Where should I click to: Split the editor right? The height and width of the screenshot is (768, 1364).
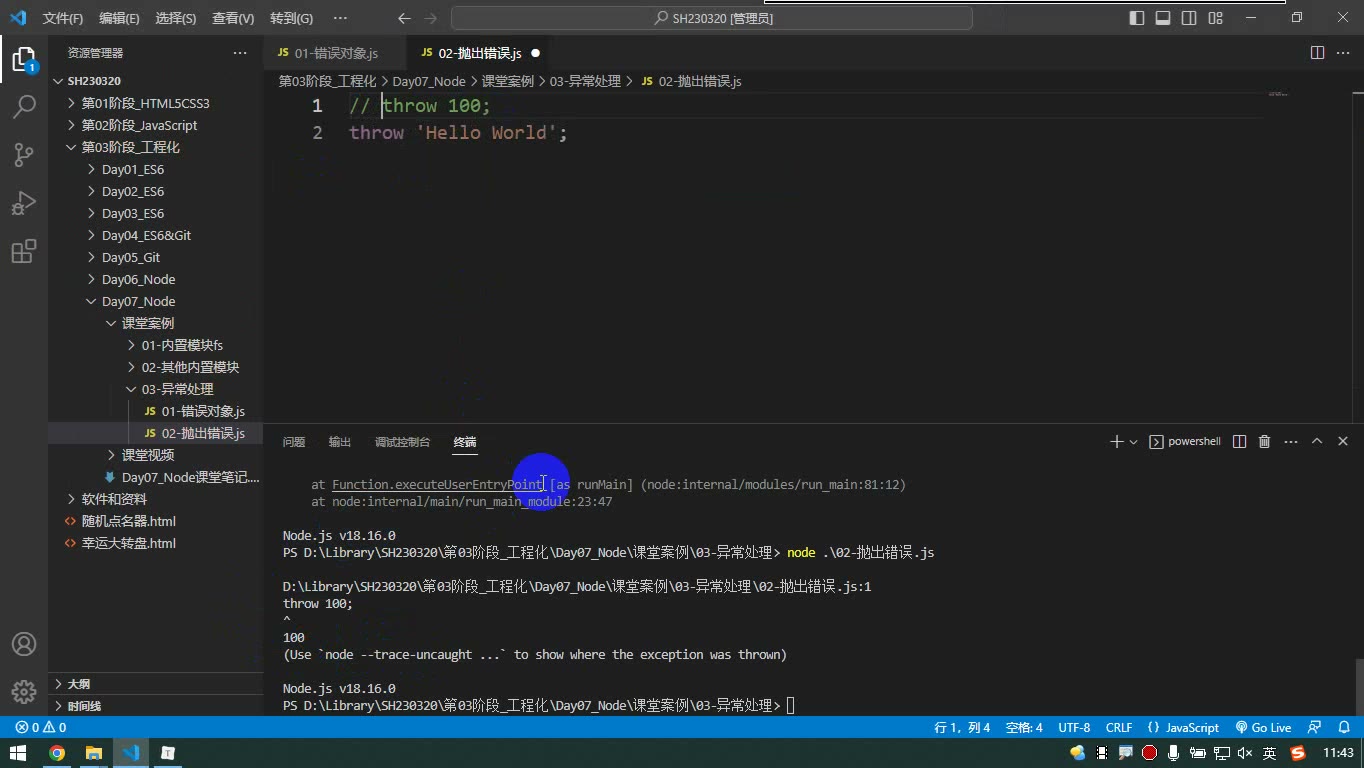pyautogui.click(x=1318, y=53)
